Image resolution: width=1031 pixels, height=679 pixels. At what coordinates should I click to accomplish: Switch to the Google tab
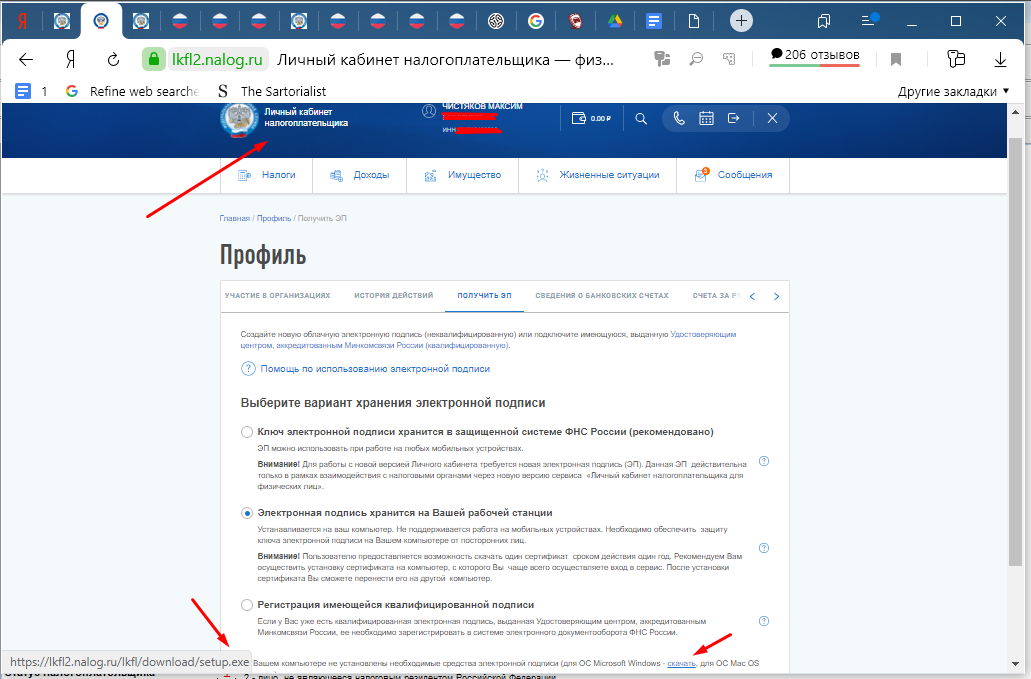[x=536, y=21]
